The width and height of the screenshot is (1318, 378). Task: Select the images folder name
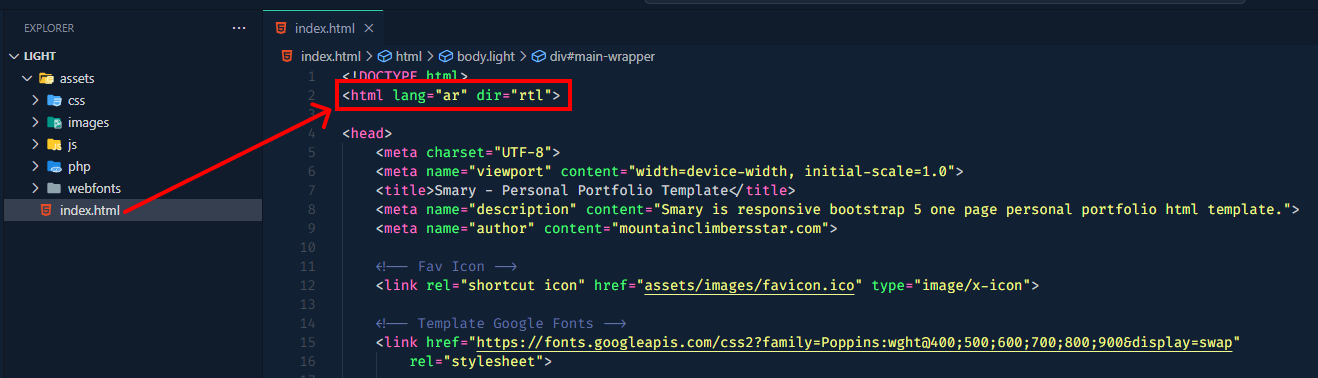[x=88, y=122]
